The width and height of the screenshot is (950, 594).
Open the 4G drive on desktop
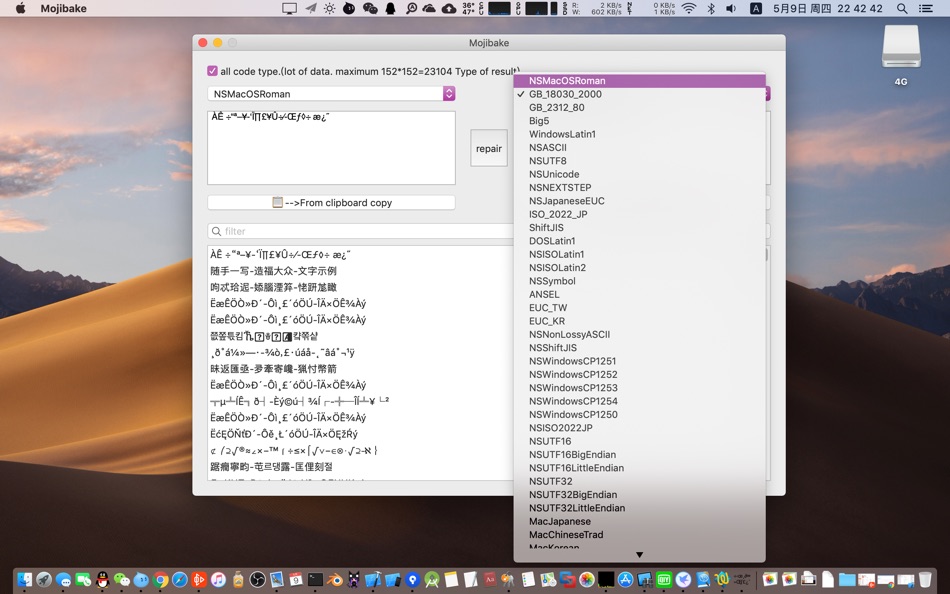coord(901,56)
